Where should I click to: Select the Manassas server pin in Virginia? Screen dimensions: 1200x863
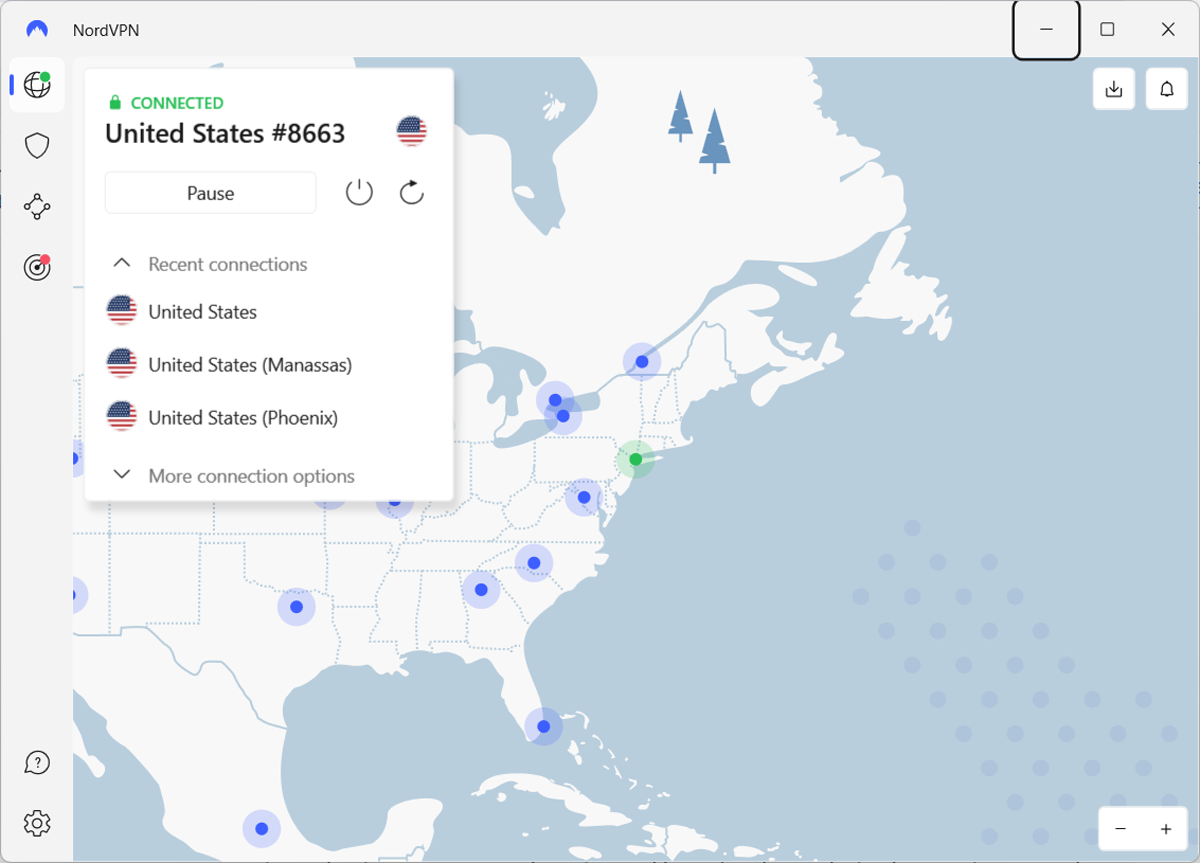pyautogui.click(x=584, y=497)
